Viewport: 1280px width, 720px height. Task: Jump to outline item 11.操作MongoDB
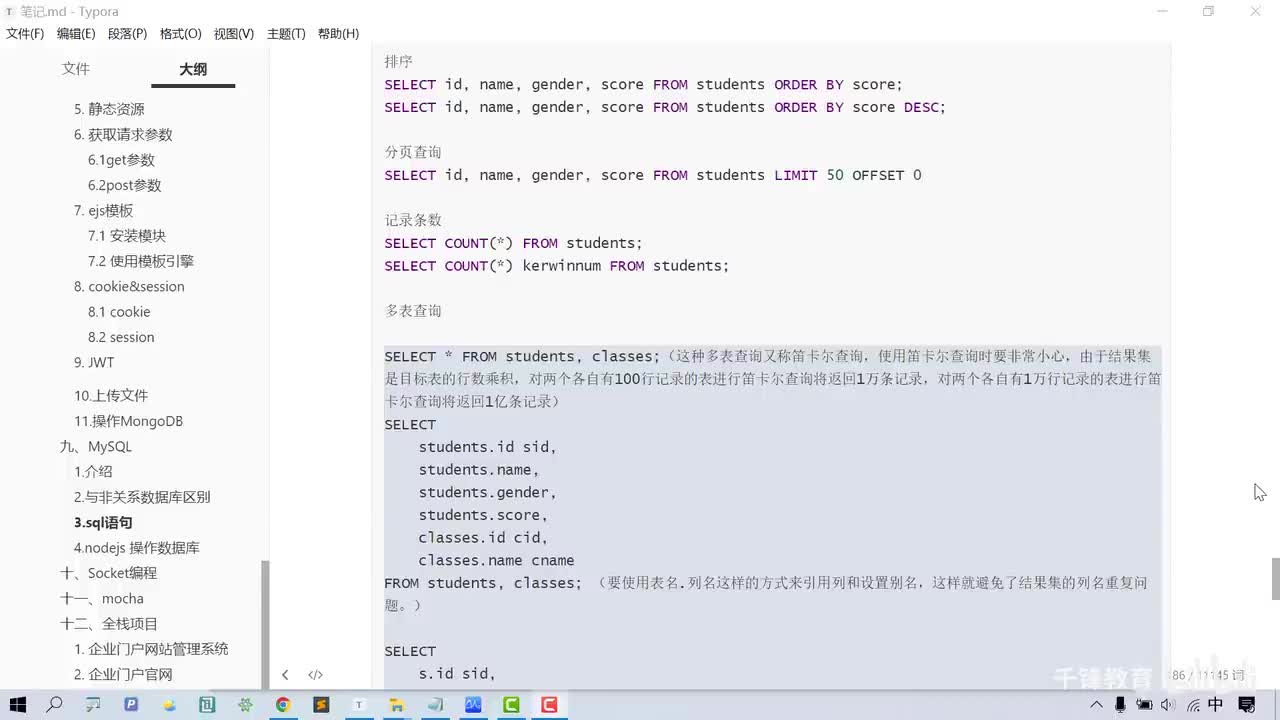coord(128,421)
